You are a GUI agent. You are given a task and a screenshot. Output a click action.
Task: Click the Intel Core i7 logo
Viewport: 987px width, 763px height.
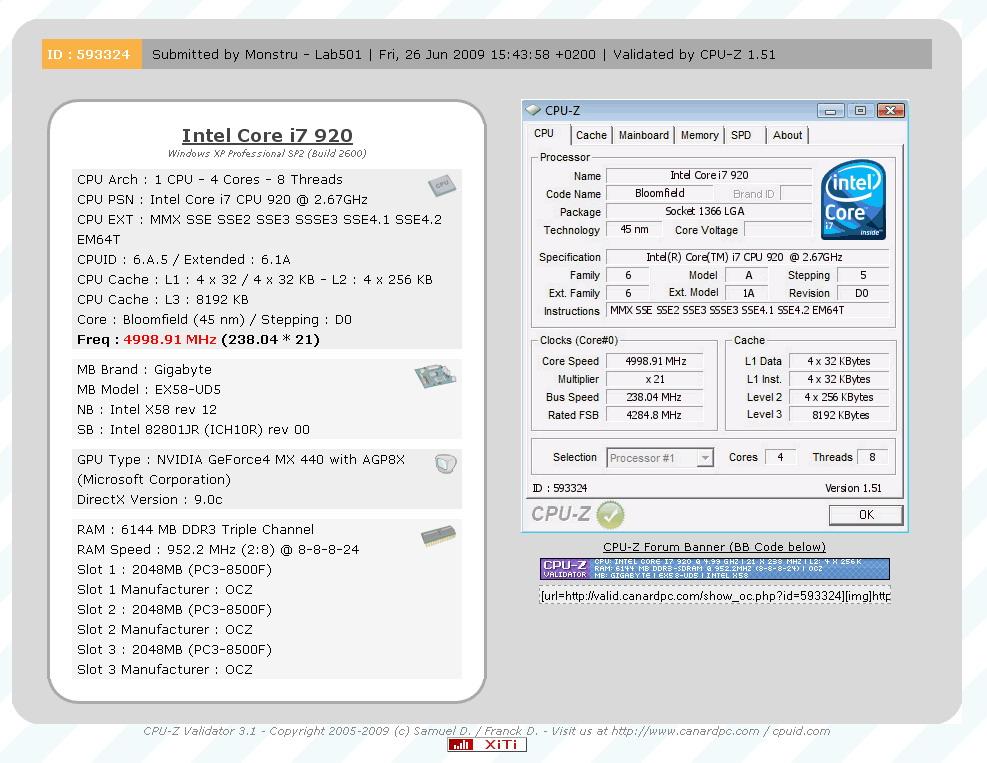(853, 200)
